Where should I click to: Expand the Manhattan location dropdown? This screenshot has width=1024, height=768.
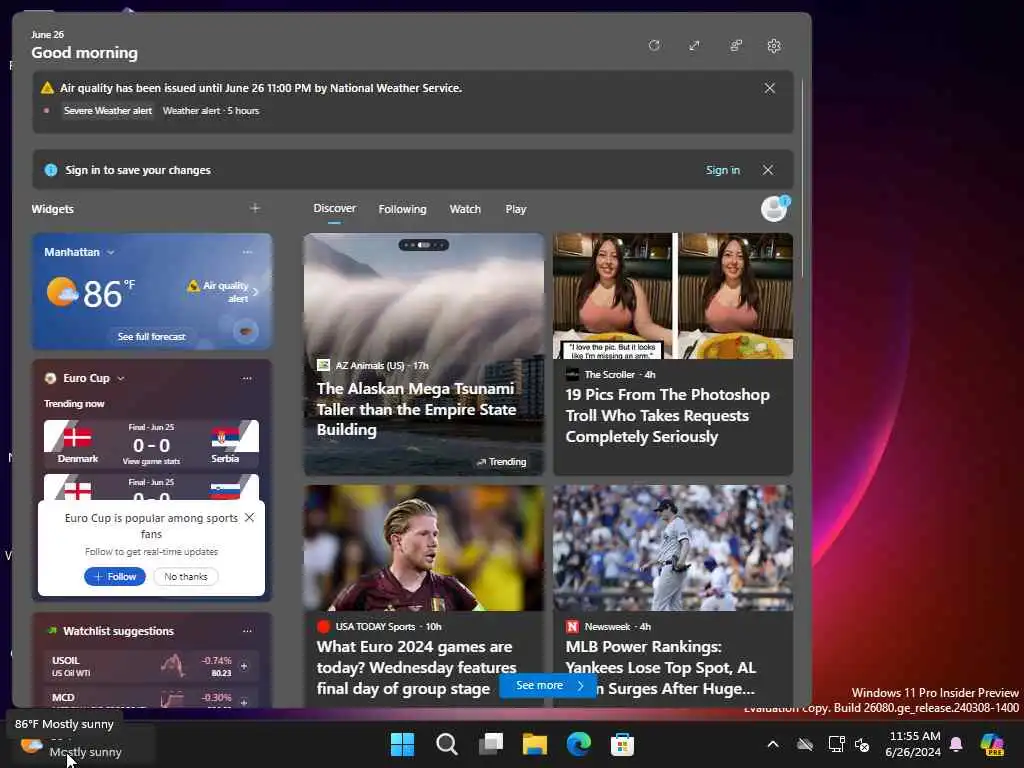click(x=110, y=253)
